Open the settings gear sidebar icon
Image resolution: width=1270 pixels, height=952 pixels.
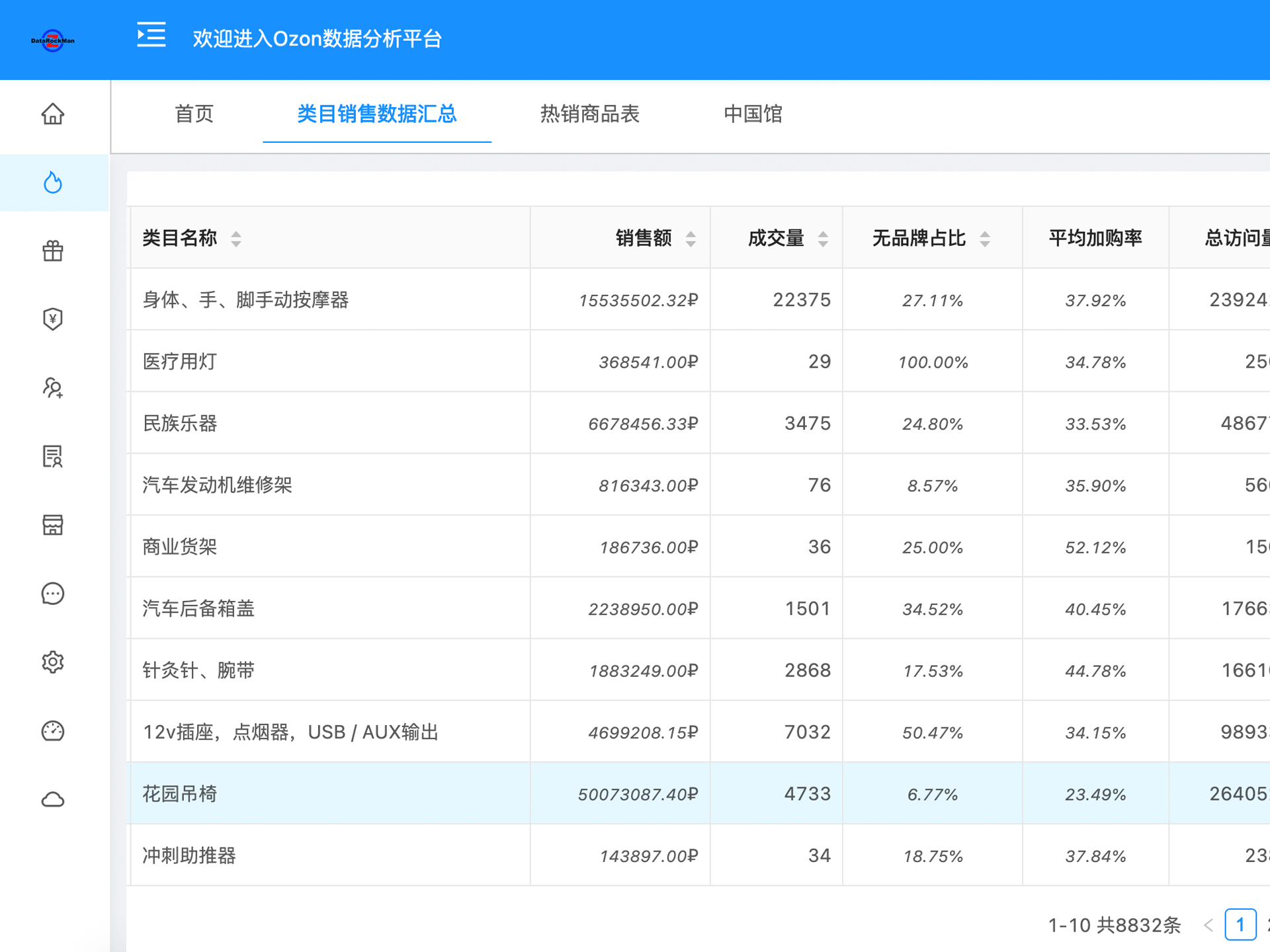[53, 662]
